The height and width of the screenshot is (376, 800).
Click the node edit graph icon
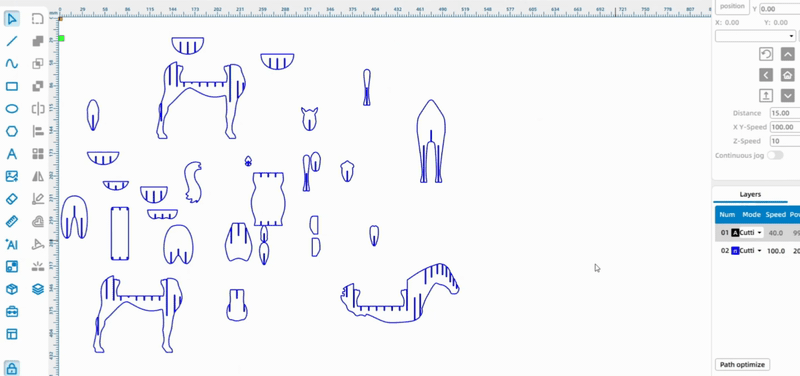point(38,198)
